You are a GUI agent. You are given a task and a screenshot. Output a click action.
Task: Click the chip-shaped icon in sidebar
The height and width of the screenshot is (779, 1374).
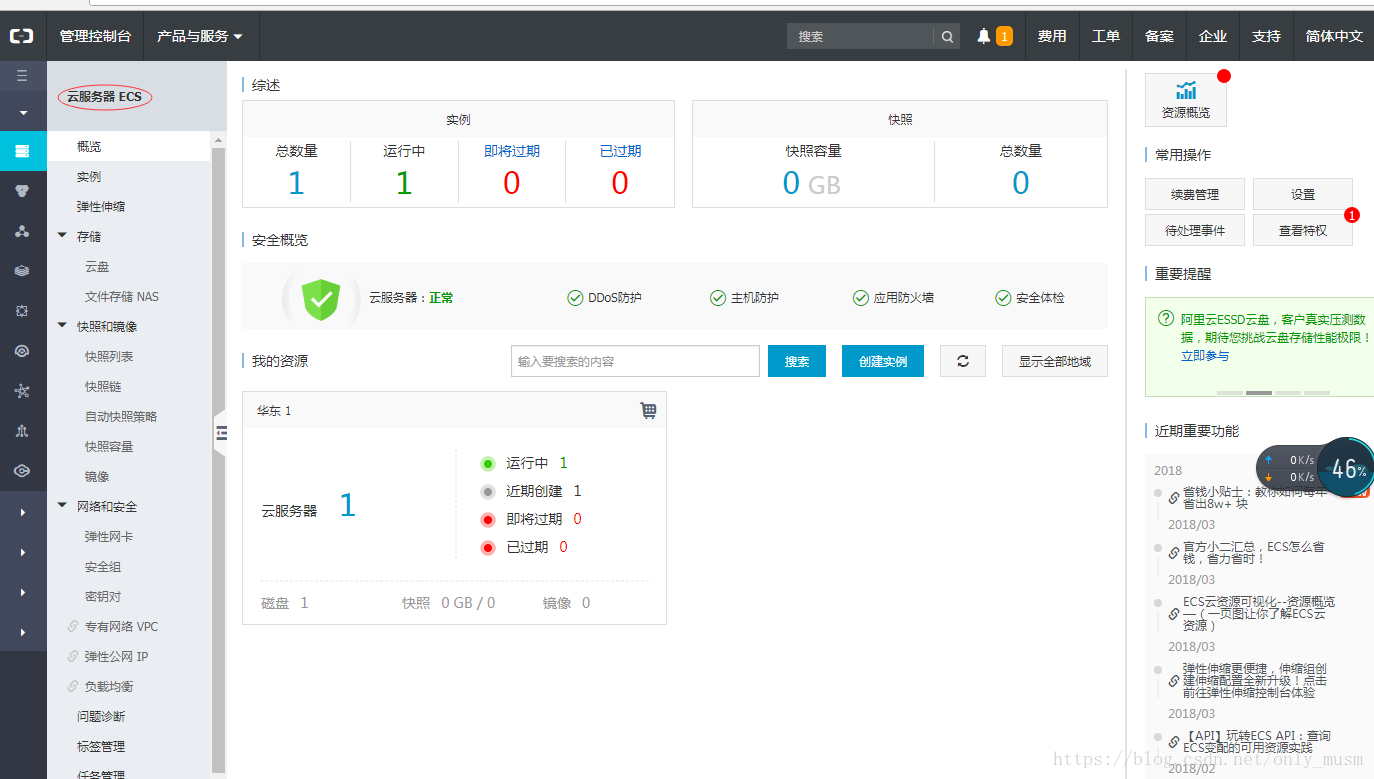coord(22,311)
